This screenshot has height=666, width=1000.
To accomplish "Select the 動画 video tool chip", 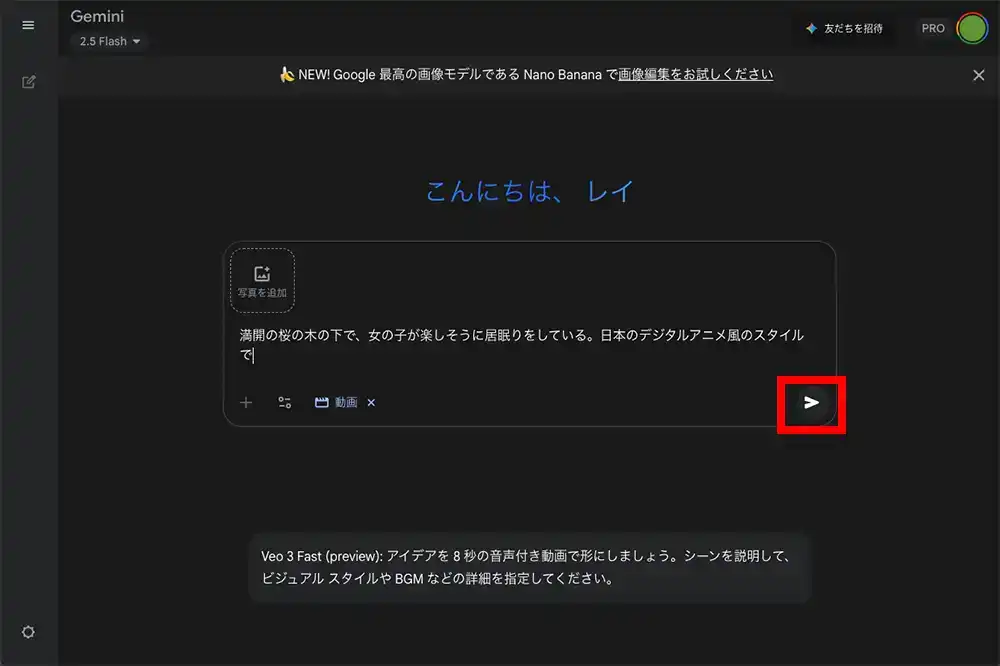I will pyautogui.click(x=336, y=402).
